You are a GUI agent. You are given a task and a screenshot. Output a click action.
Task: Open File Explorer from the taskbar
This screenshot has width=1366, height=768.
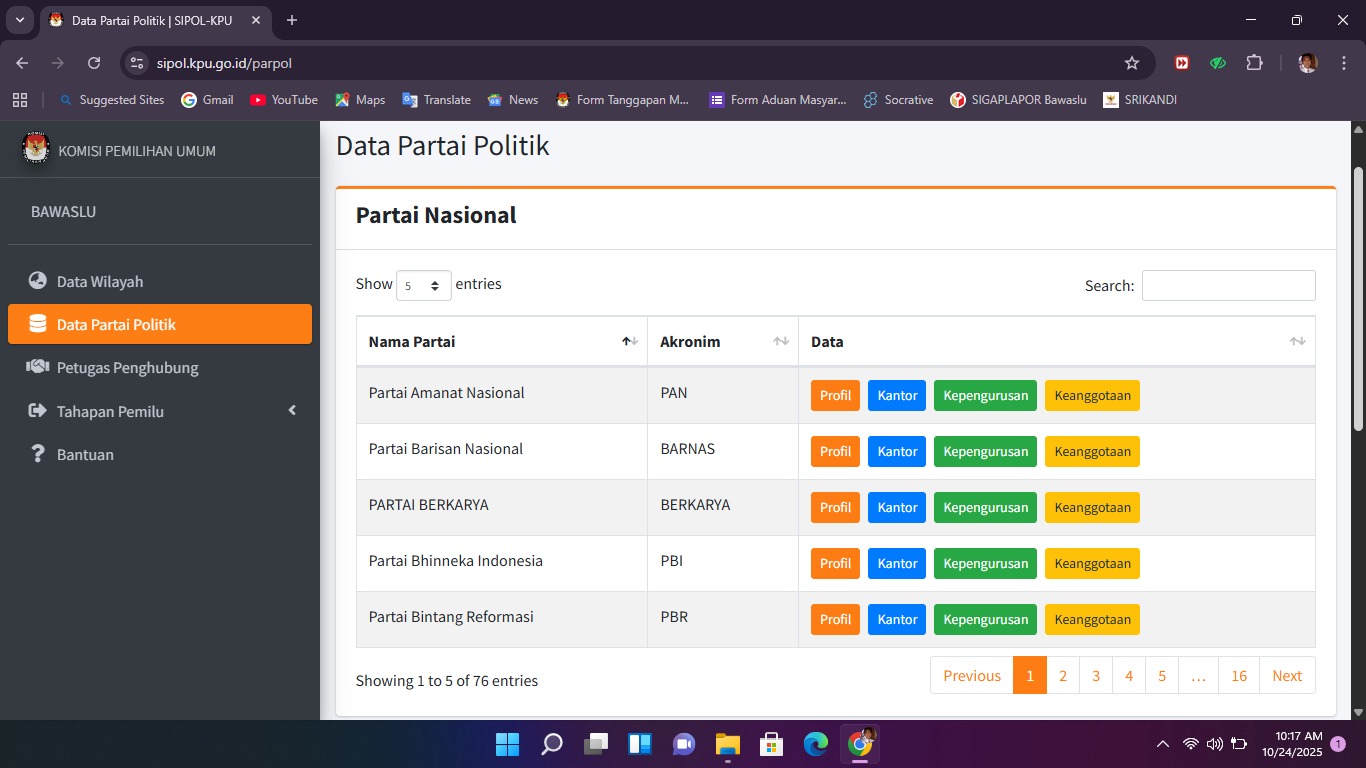727,744
